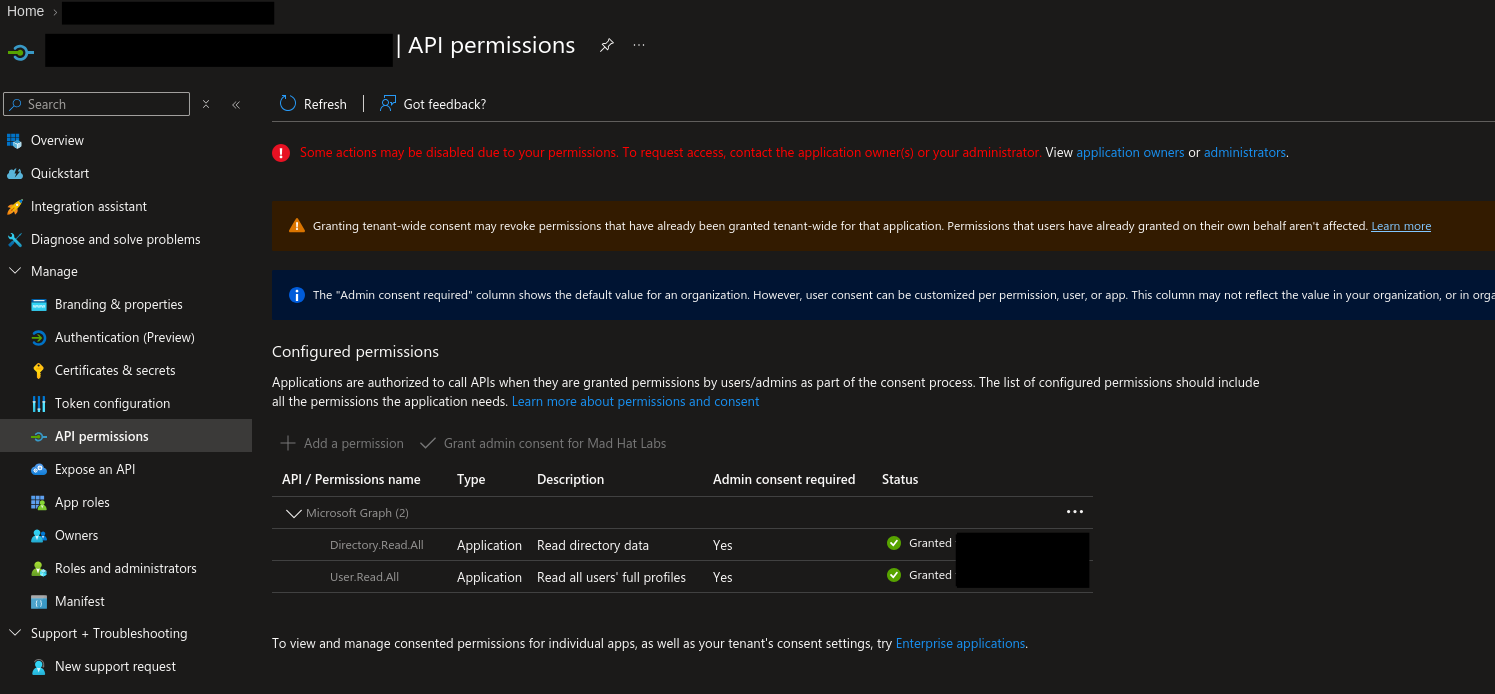Click the Certificates & secrets key icon
Screen dimensions: 1495x694
coord(39,370)
